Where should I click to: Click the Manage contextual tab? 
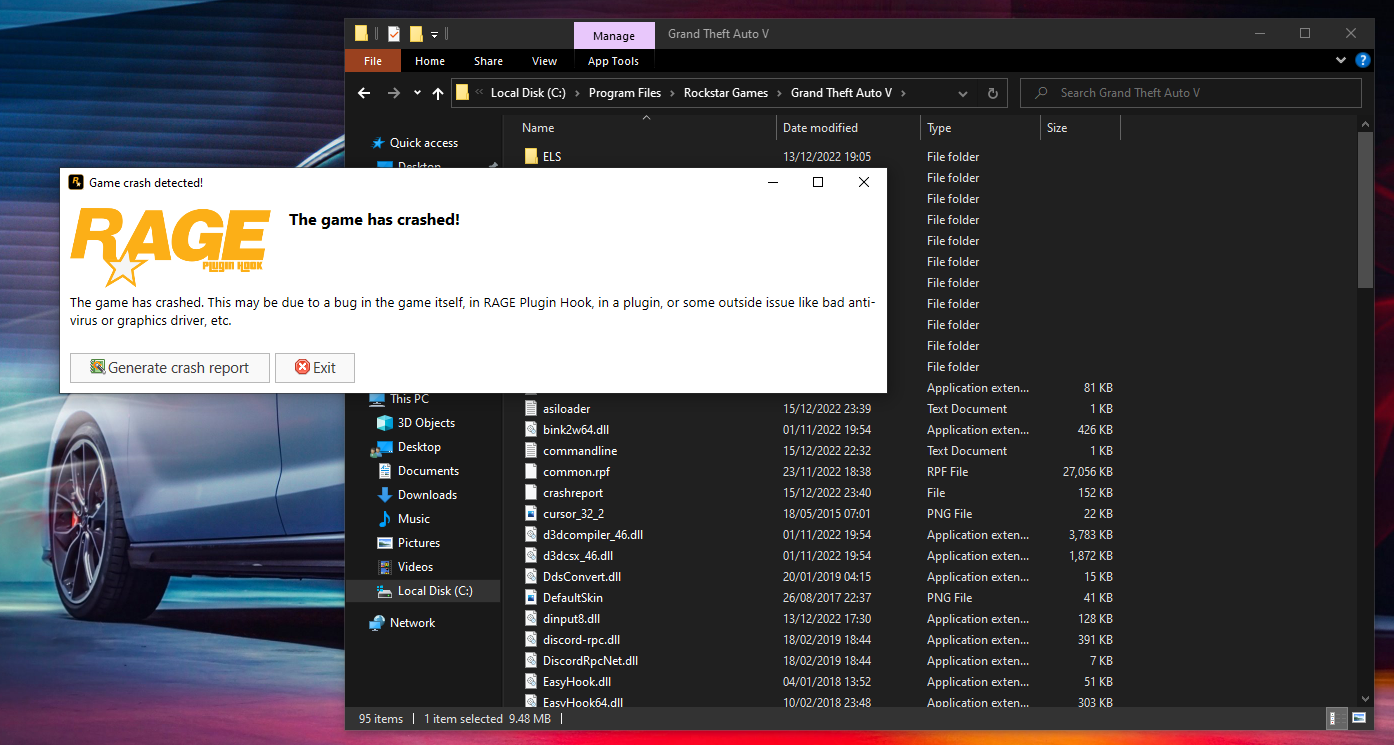click(614, 36)
